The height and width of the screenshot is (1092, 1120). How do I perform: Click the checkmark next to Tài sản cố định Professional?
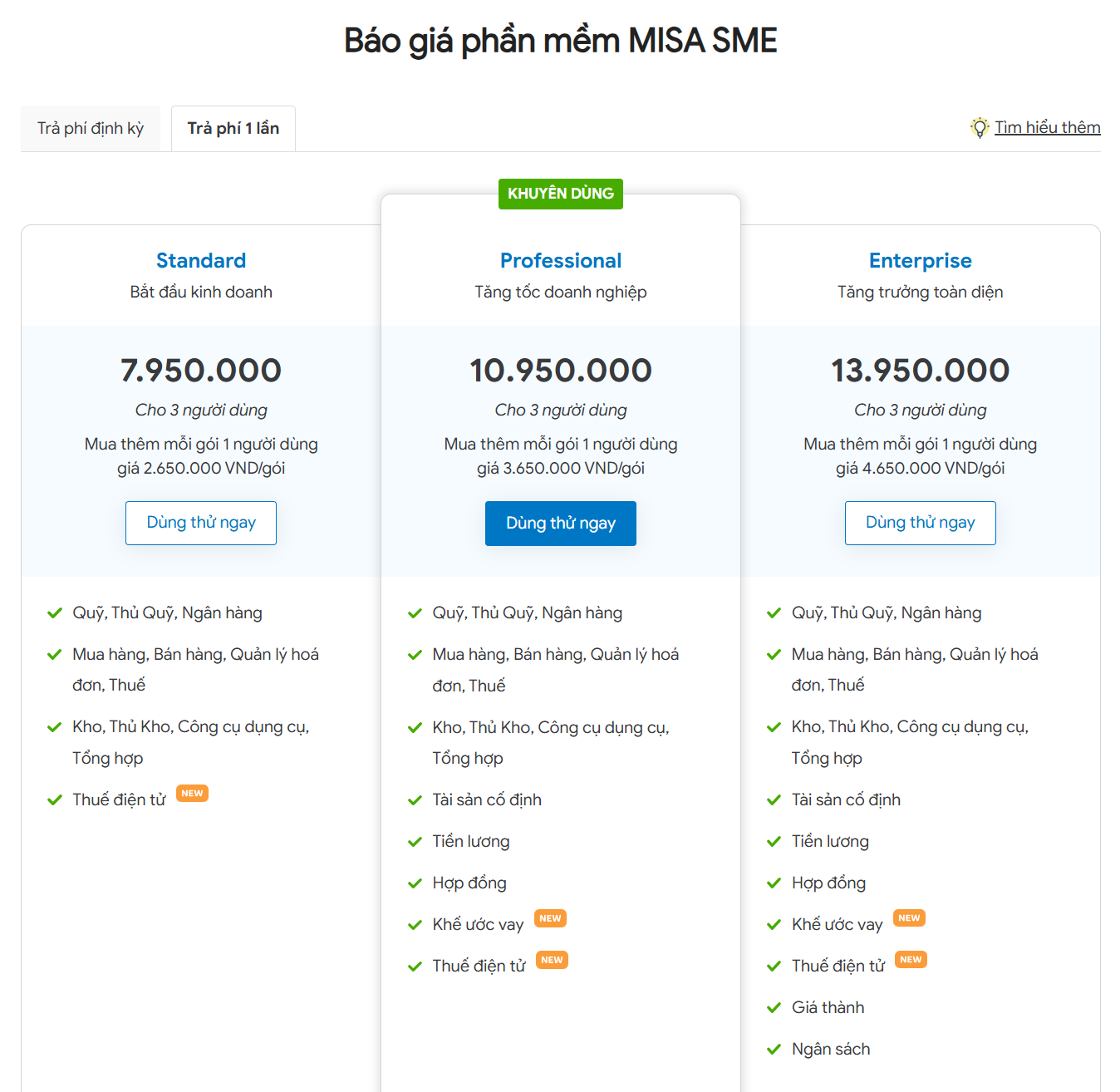[415, 799]
